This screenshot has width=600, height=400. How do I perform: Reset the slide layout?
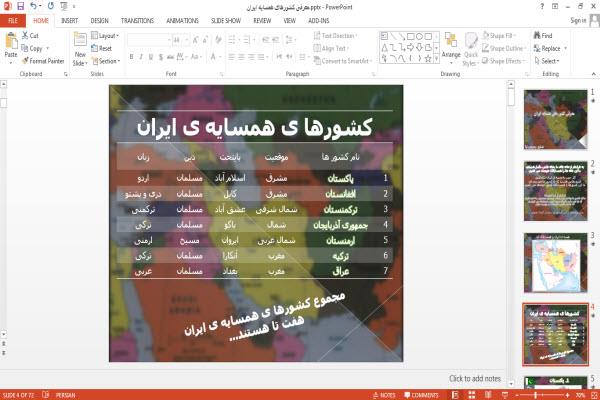coord(101,48)
